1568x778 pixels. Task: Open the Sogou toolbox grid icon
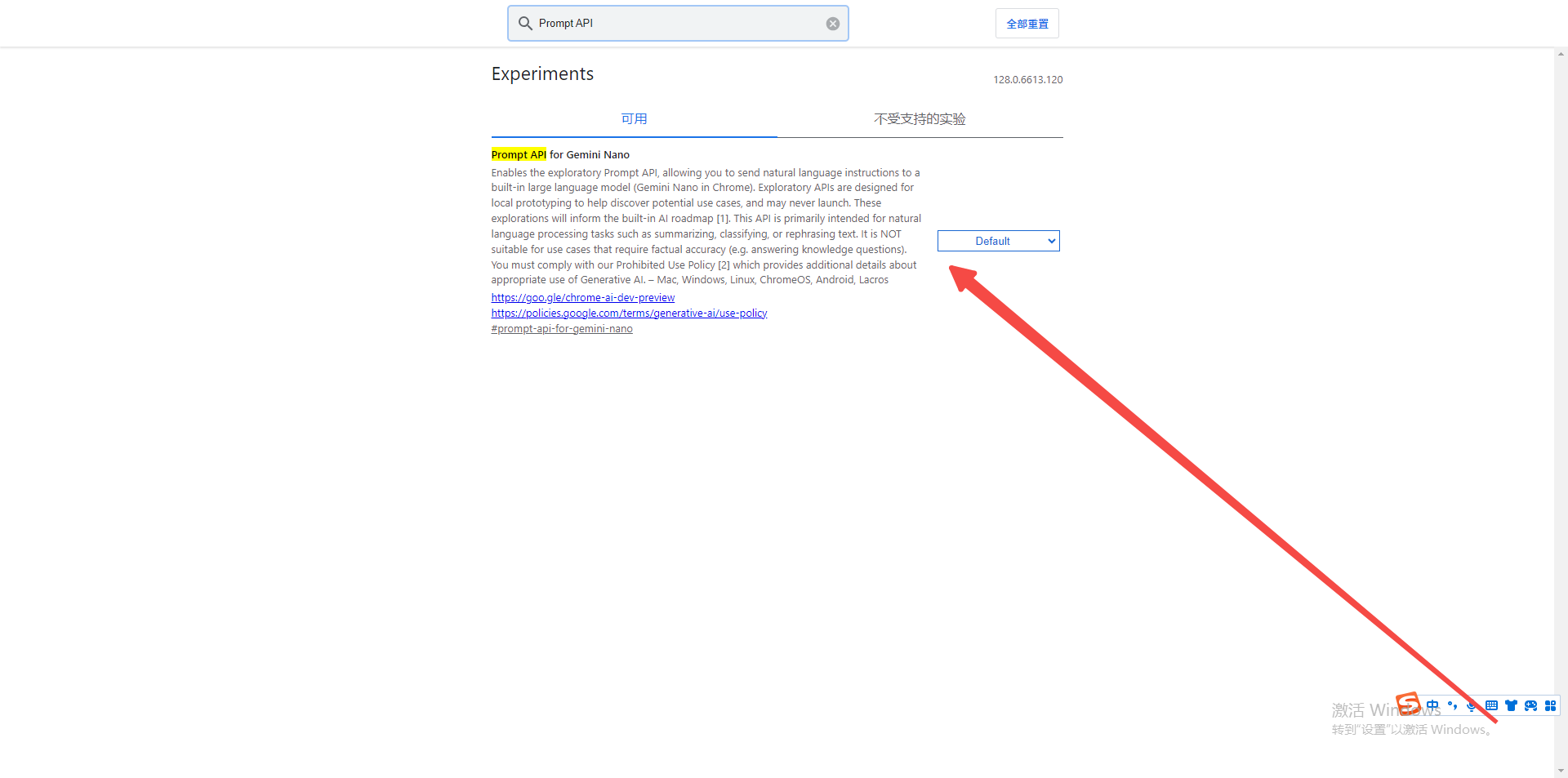(x=1550, y=705)
